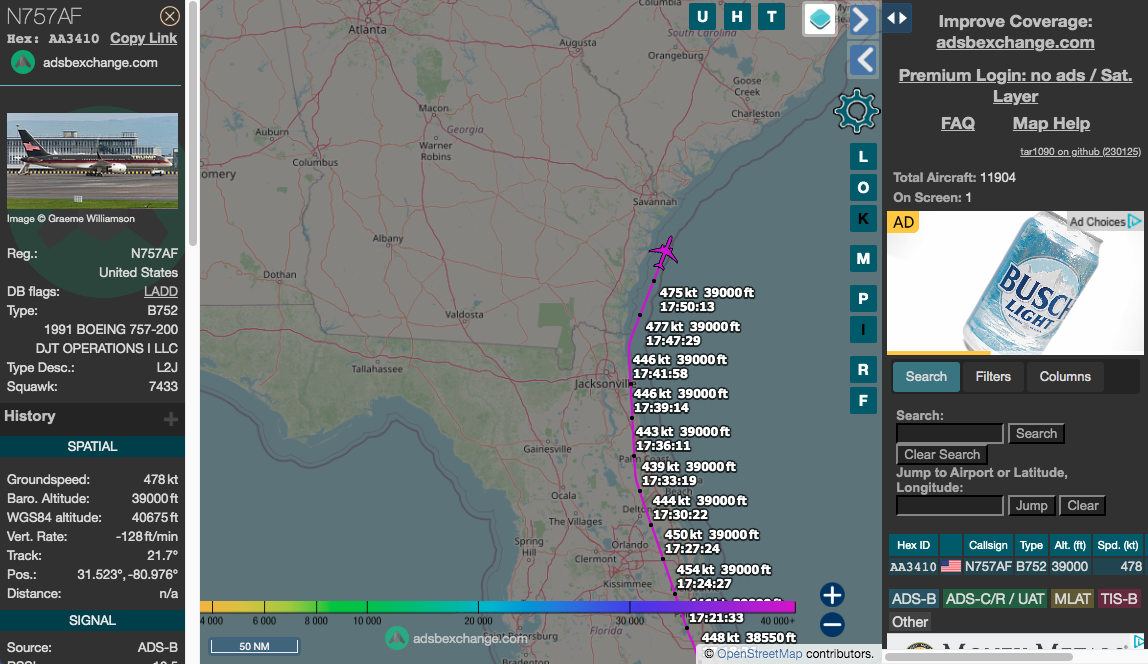This screenshot has width=1148, height=664.
Task: Click the altitude color scale bar
Action: (x=498, y=607)
